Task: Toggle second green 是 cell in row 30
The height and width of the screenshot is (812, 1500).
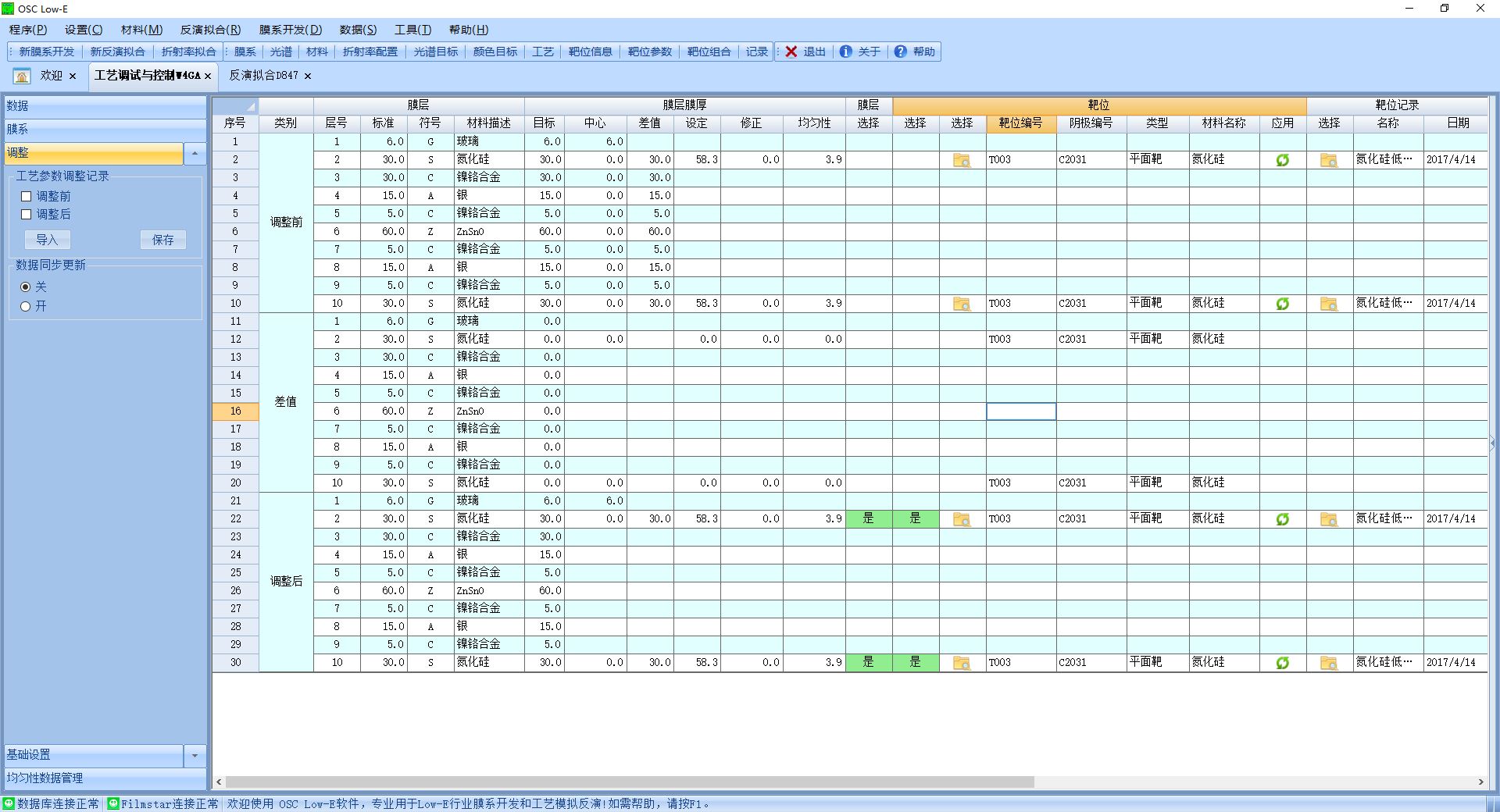Action: click(916, 662)
